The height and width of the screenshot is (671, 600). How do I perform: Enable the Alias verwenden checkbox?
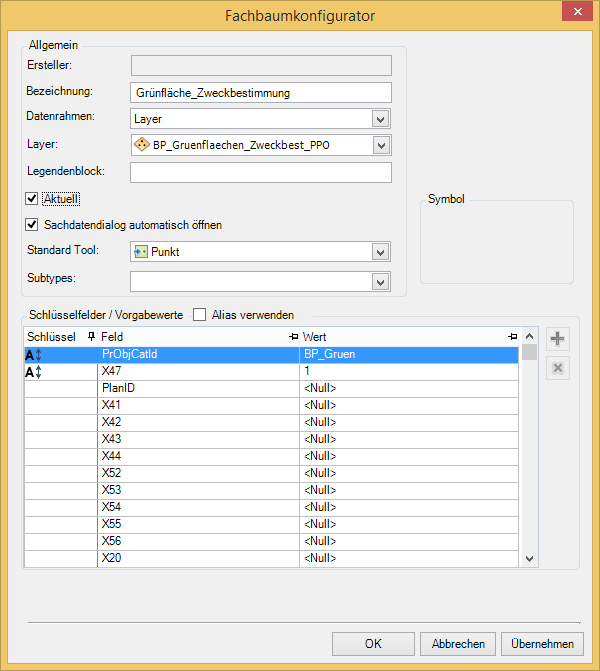point(199,314)
